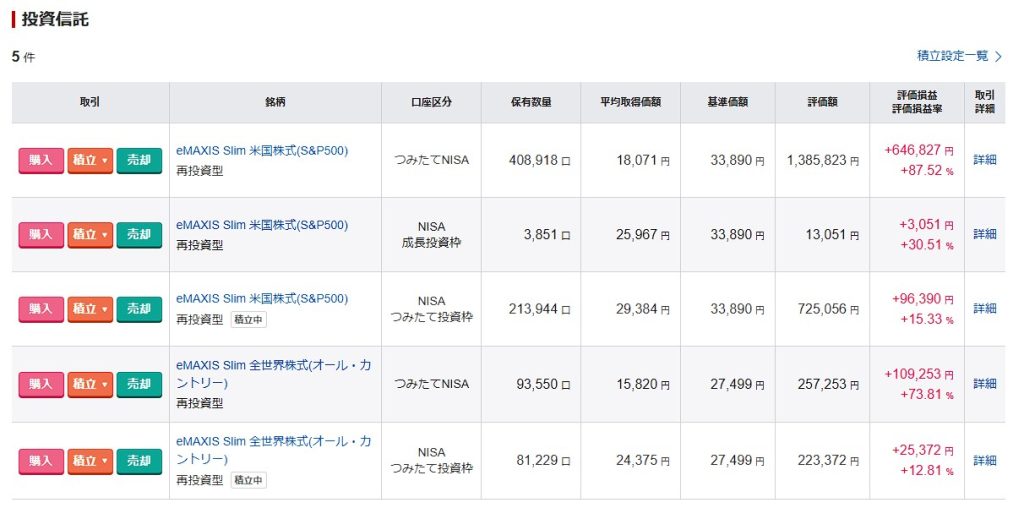Open 詳細 for NISA成長投資枠 row

tap(984, 234)
